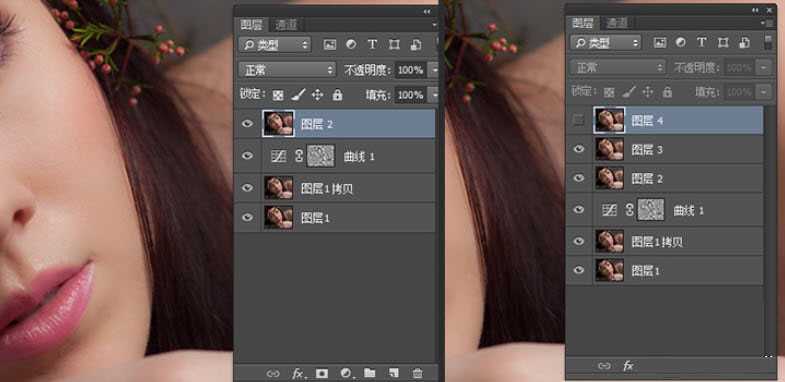Hide 图层 3 in the right panel
Viewport: 785px width, 382px height.
[579, 149]
